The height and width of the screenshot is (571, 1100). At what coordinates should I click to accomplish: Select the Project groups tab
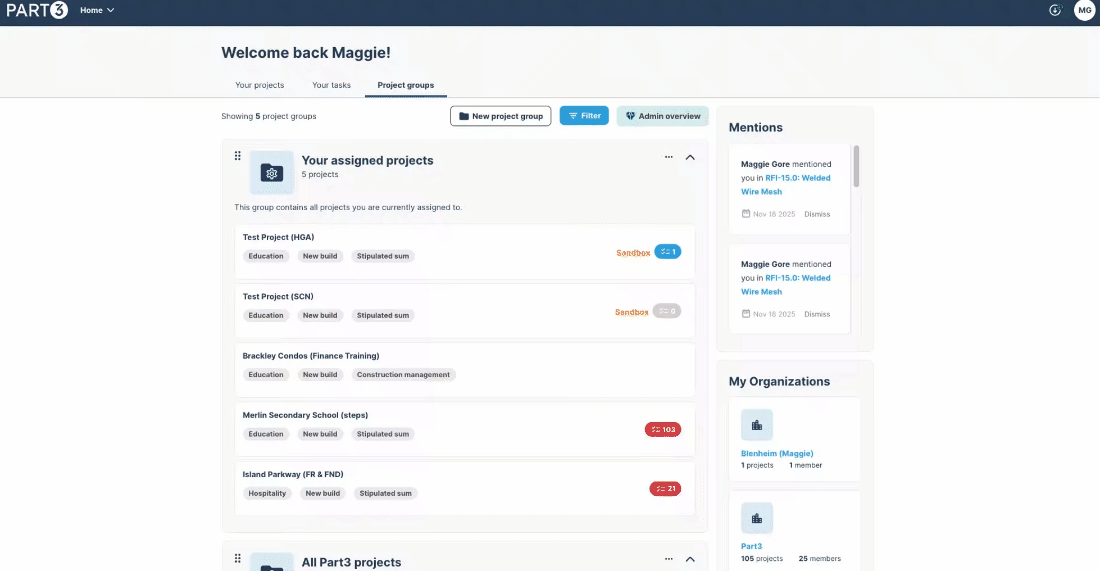click(x=405, y=85)
